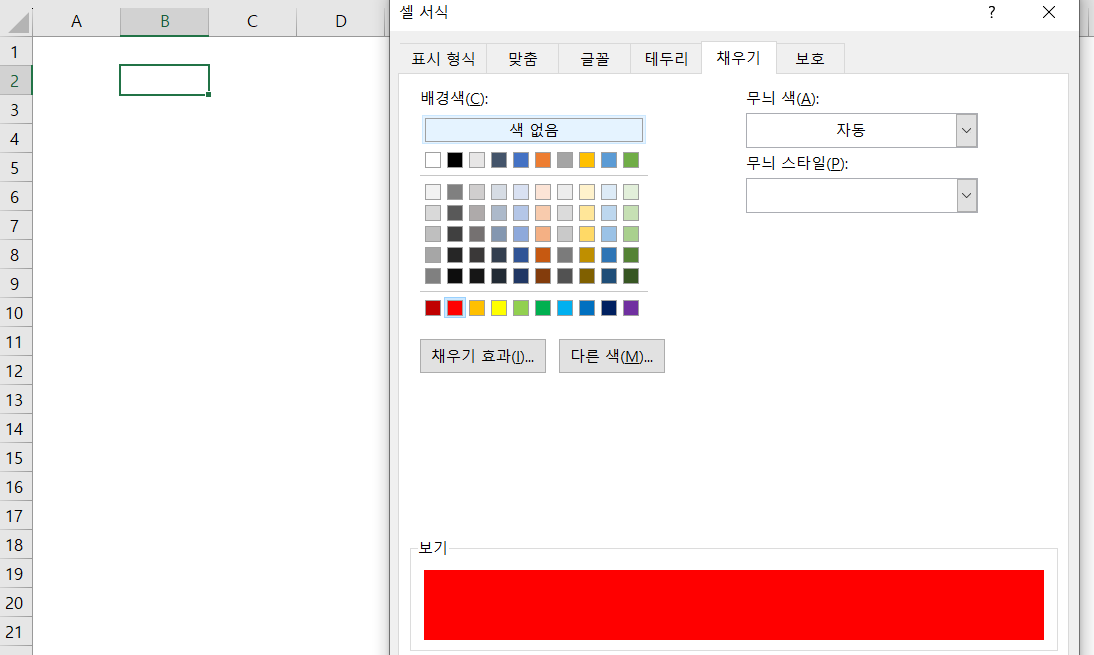Select column A header
Viewport: 1094px width, 655px height.
click(x=76, y=22)
